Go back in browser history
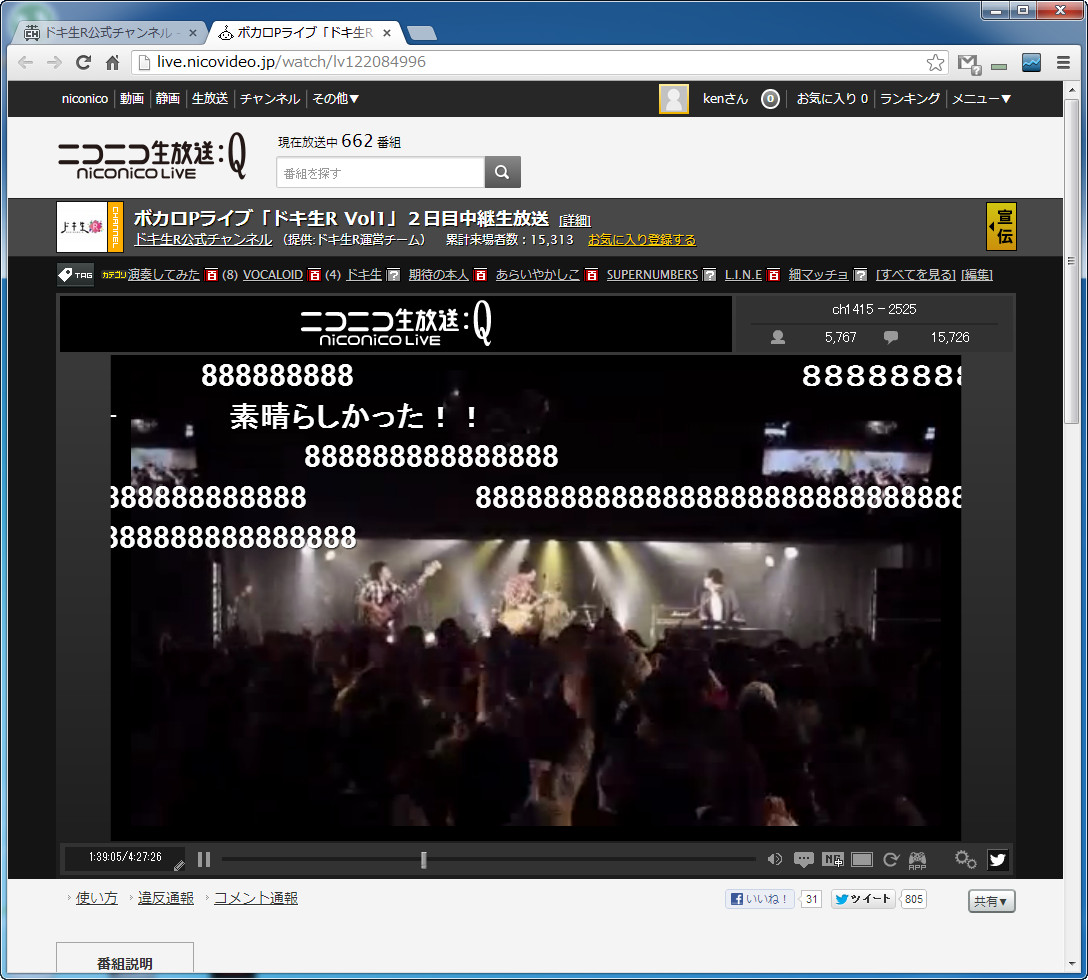This screenshot has height=980, width=1088. click(26, 62)
